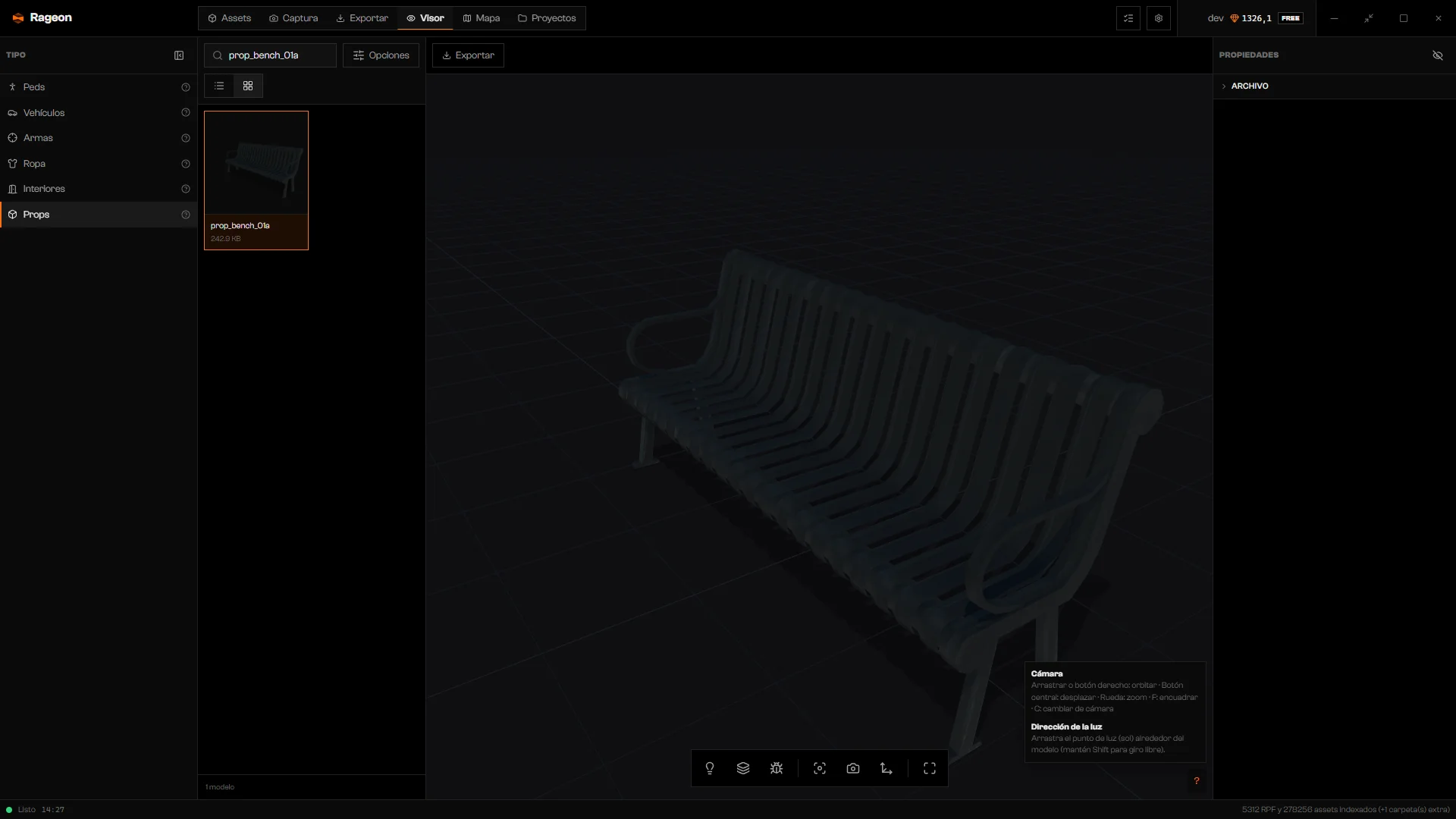Expand the ARCHIVO section
The image size is (1456, 819).
pyautogui.click(x=1334, y=86)
